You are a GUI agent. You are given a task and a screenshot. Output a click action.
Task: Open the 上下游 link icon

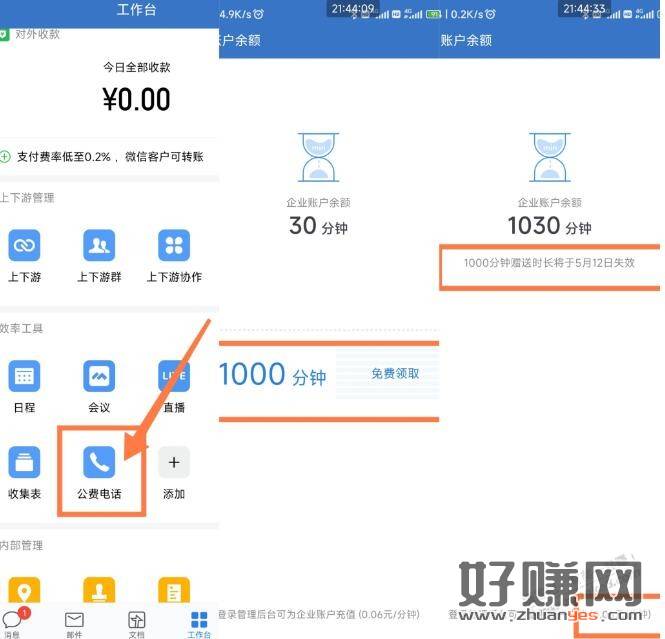click(x=25, y=245)
